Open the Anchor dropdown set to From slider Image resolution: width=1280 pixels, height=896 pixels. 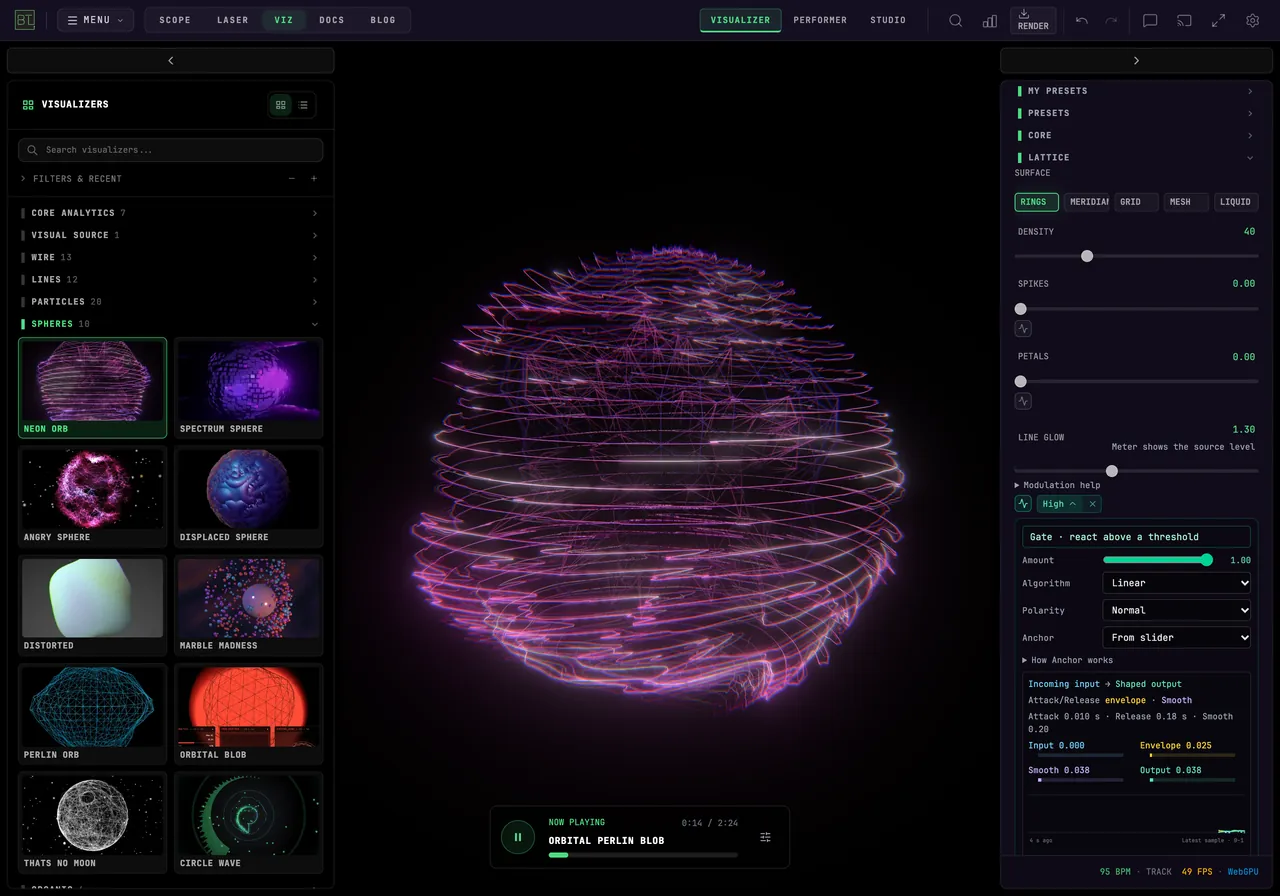[1177, 637]
